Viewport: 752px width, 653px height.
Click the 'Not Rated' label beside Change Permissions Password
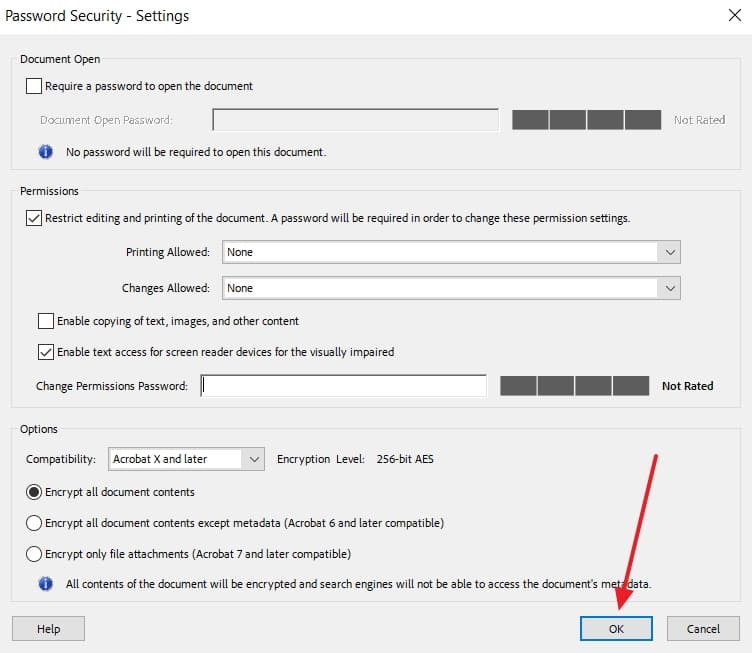pos(687,386)
